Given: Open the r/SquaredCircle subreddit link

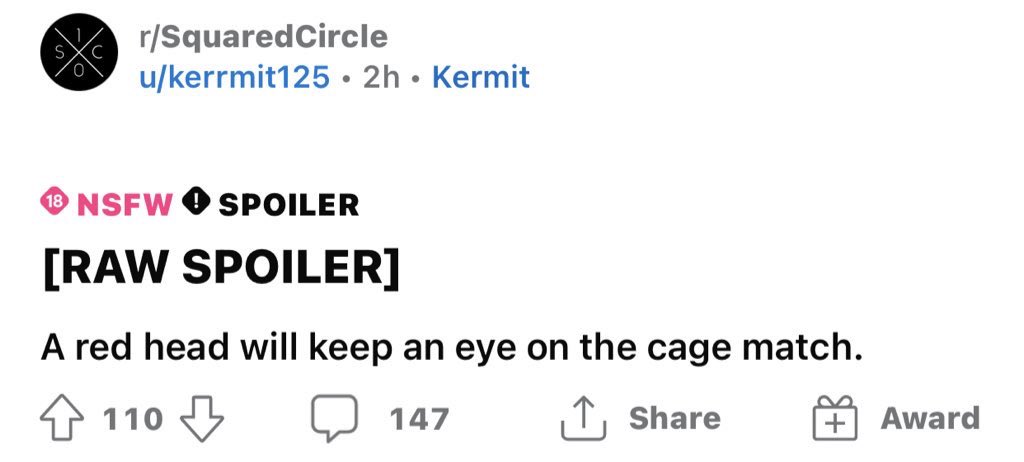Looking at the screenshot, I should click(264, 37).
